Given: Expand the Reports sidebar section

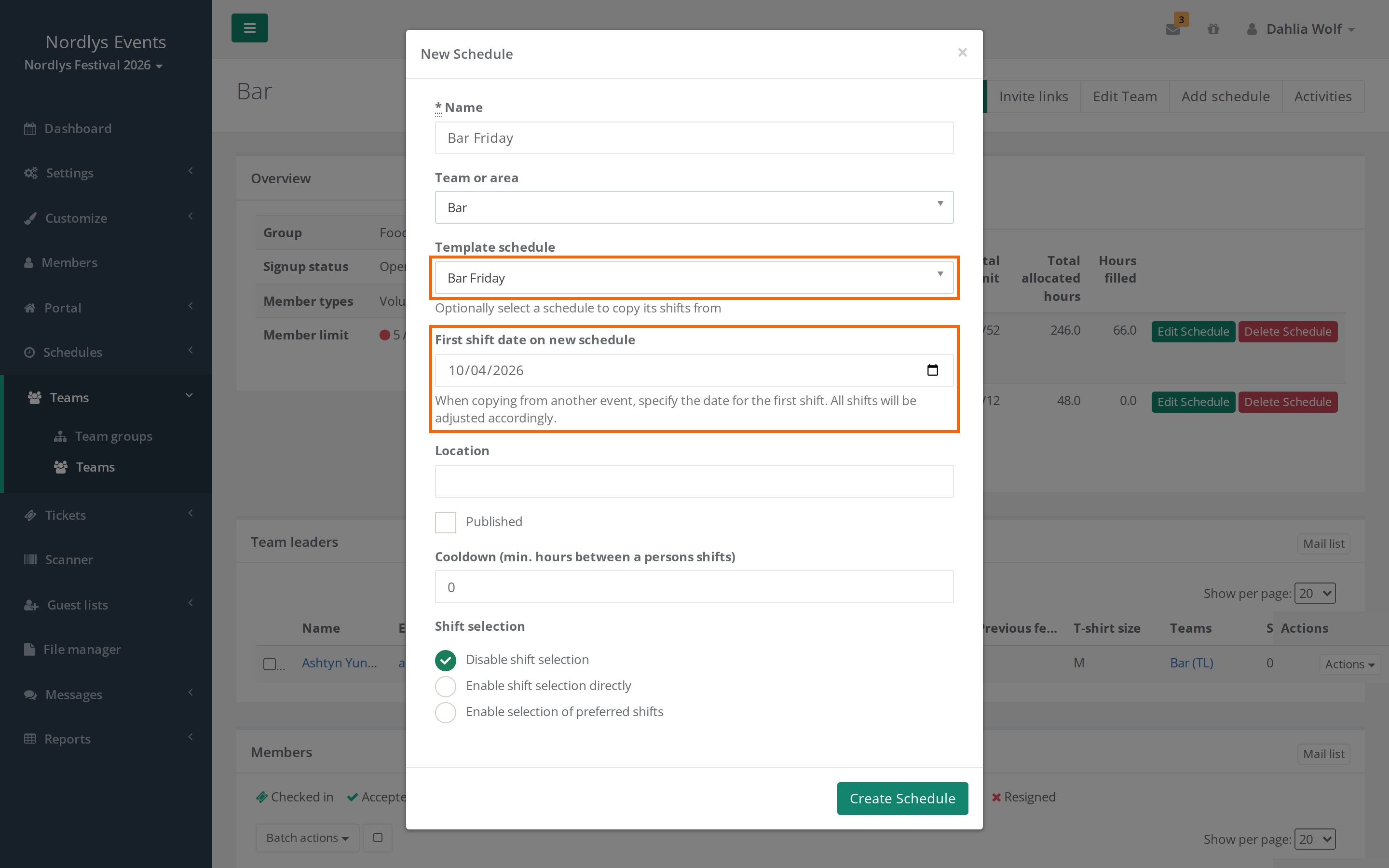Looking at the screenshot, I should point(106,739).
